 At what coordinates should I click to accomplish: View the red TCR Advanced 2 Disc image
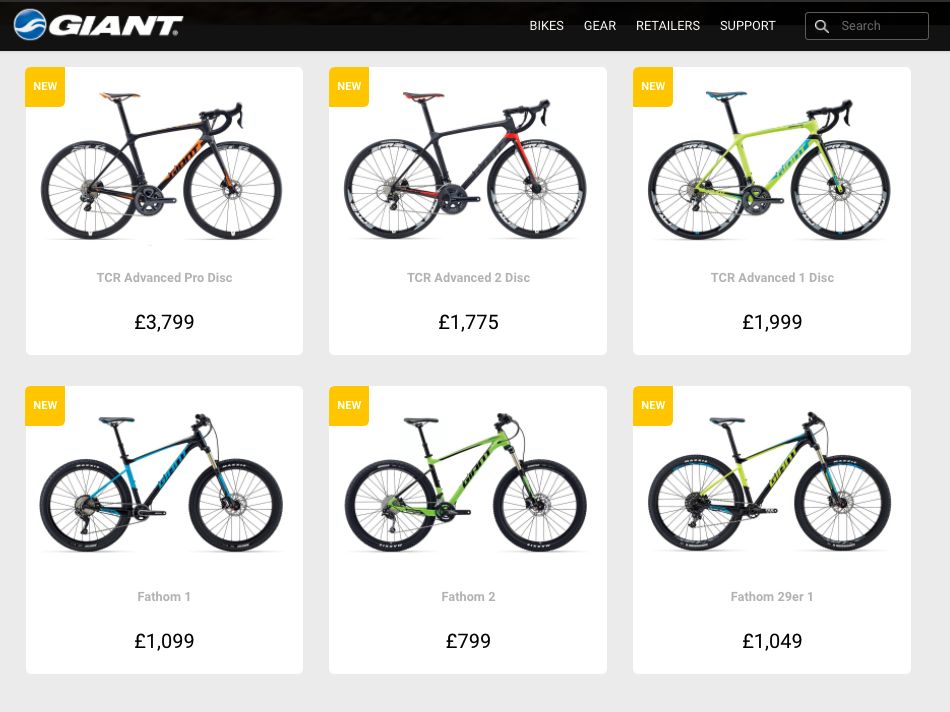tap(468, 166)
